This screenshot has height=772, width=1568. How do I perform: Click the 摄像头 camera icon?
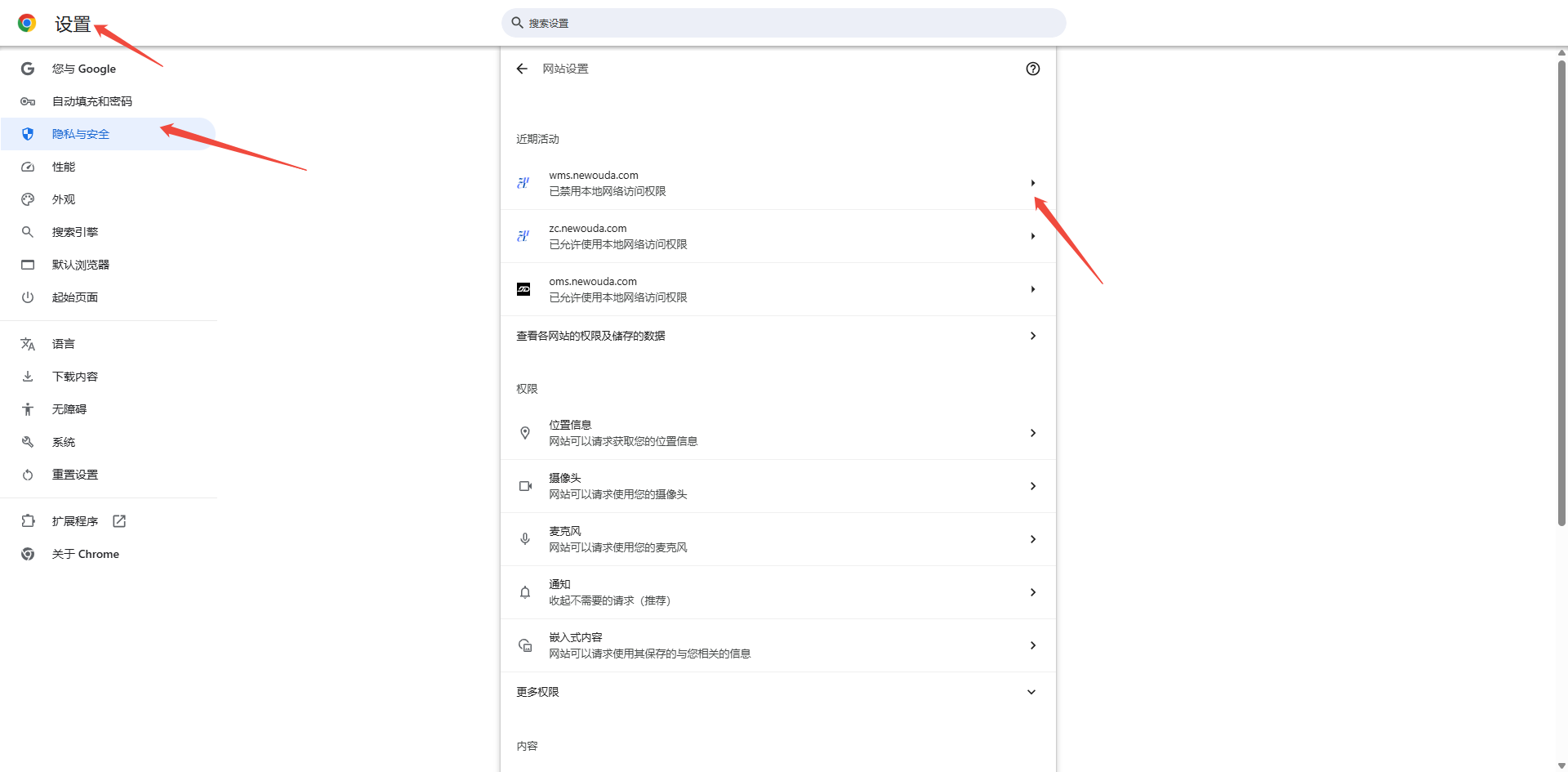tap(525, 486)
